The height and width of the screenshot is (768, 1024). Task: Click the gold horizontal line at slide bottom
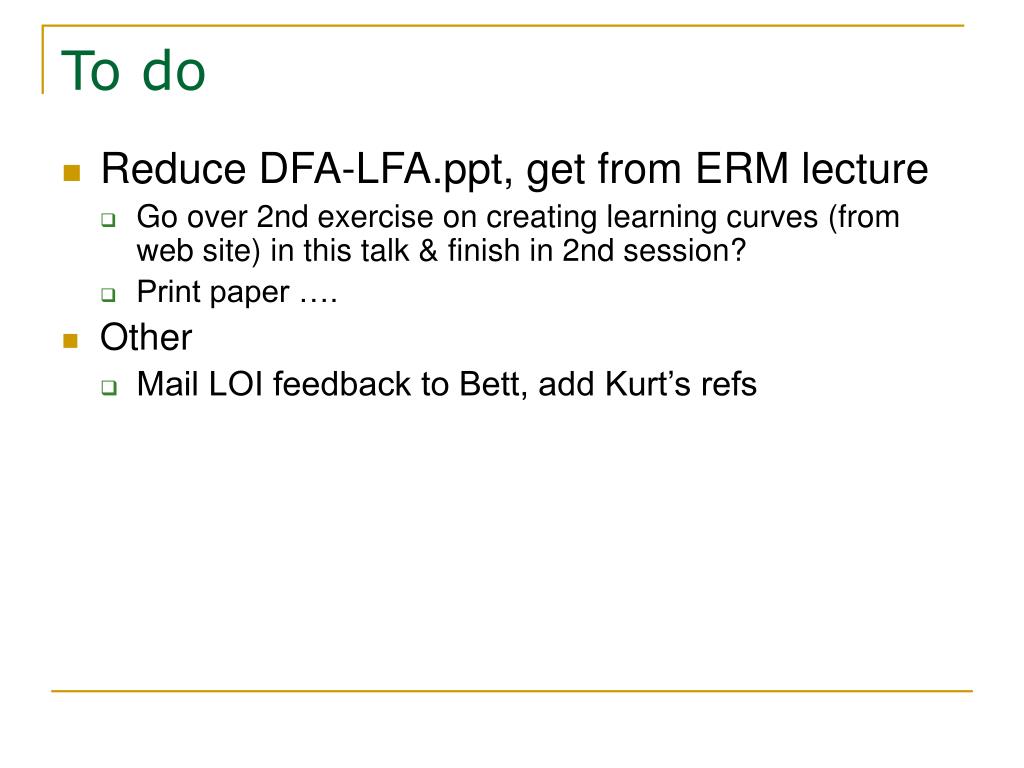(x=512, y=690)
